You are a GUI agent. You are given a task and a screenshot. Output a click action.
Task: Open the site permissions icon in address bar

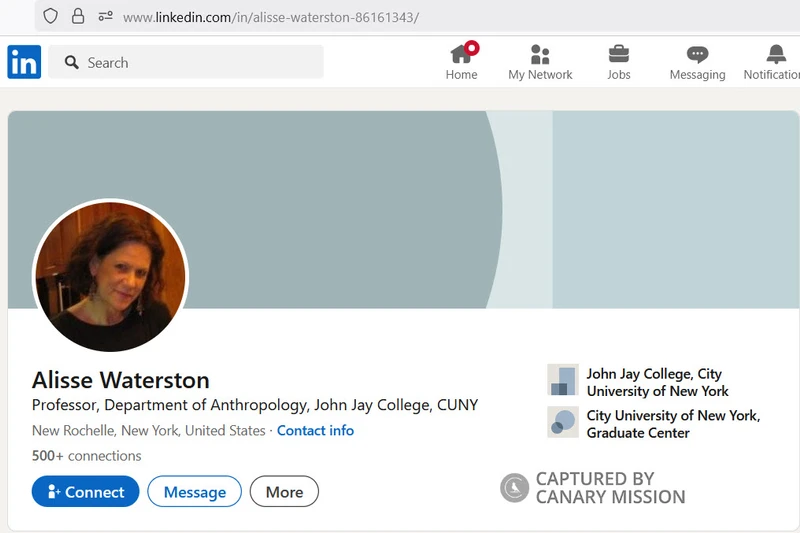coord(106,17)
